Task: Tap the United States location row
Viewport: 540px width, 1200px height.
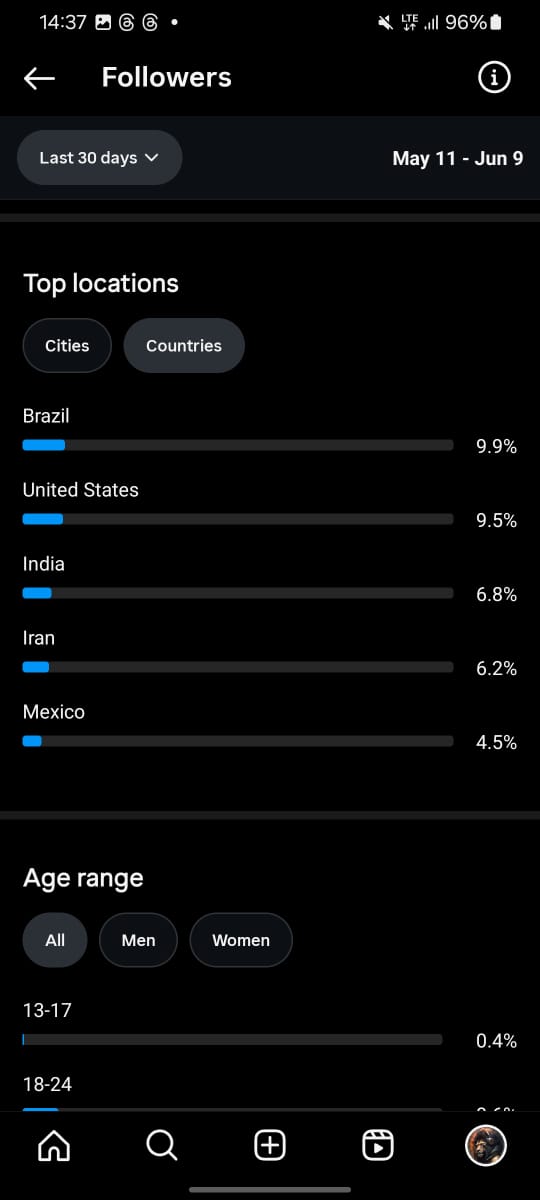Action: (x=270, y=505)
